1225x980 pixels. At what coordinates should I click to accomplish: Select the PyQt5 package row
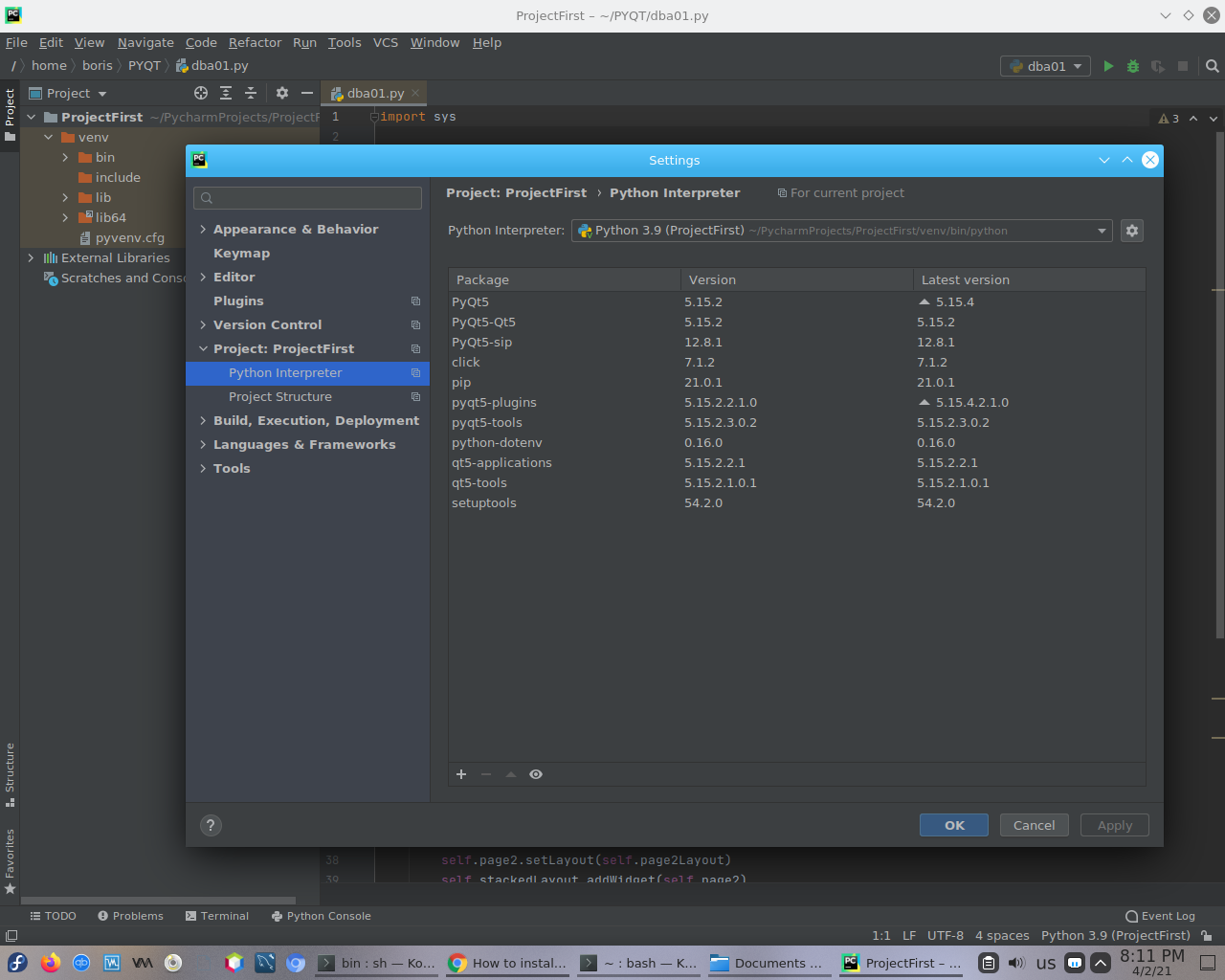[796, 302]
